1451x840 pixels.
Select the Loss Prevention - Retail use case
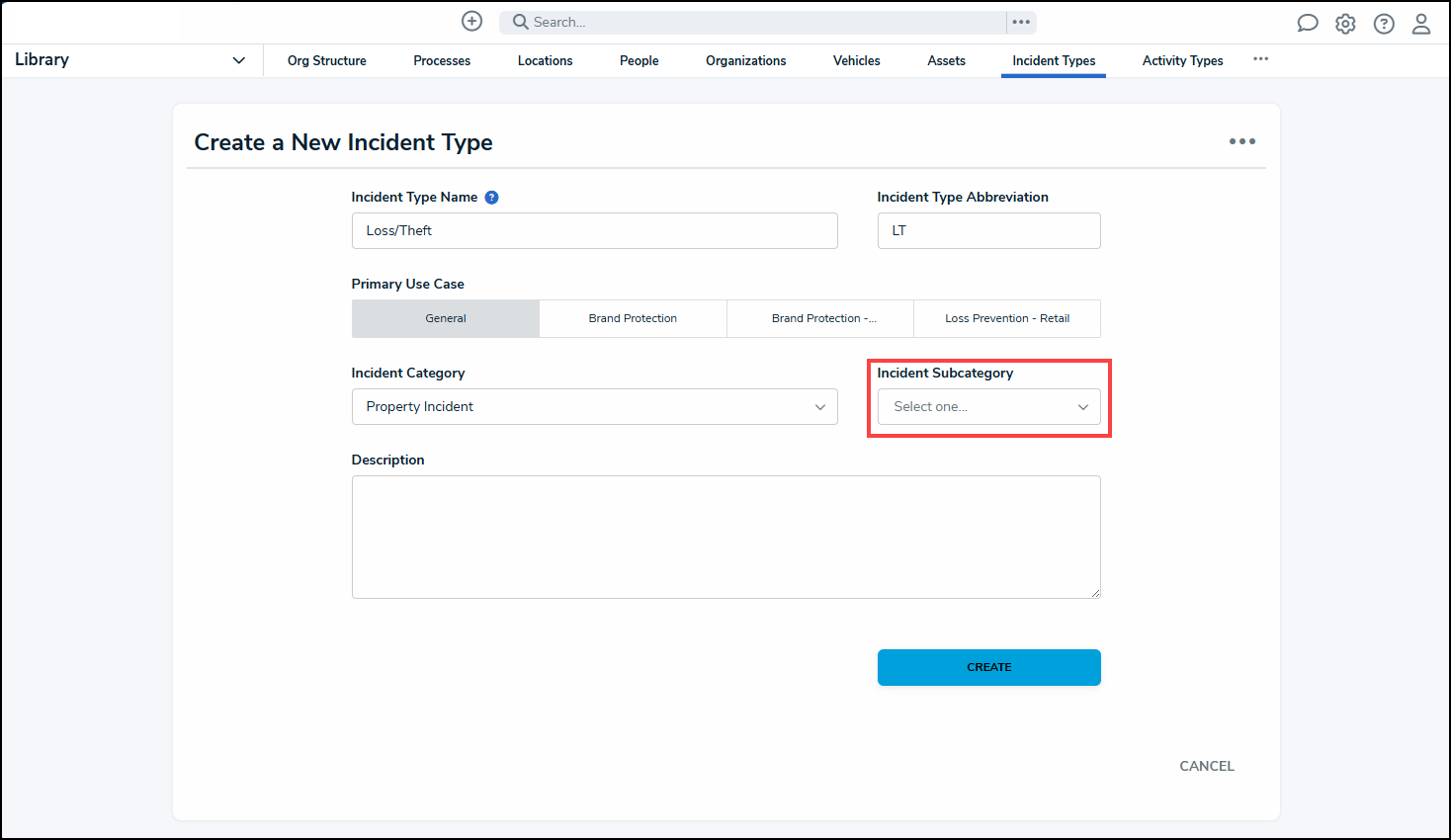(1006, 318)
